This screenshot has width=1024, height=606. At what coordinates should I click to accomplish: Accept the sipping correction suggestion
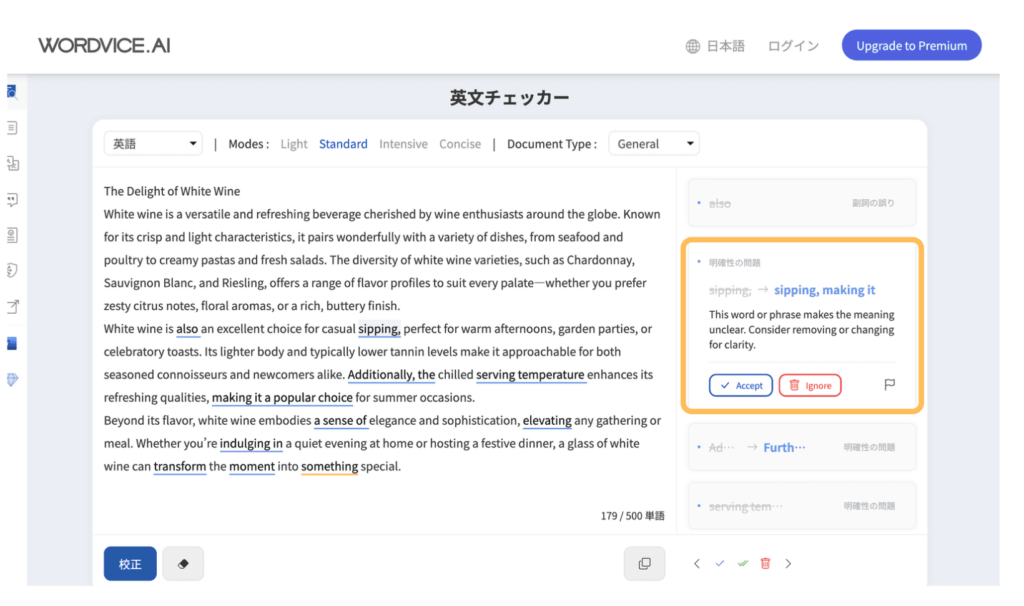point(740,384)
